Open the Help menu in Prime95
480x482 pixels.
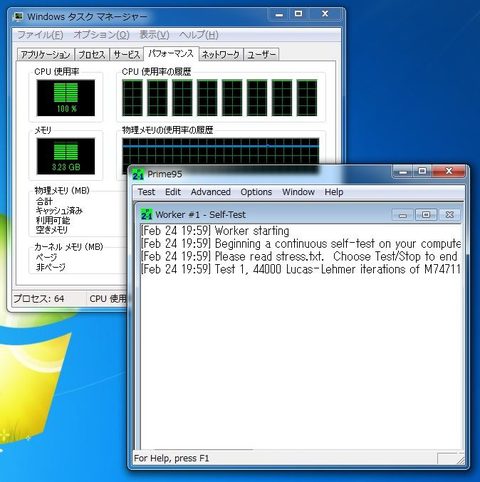[x=334, y=192]
